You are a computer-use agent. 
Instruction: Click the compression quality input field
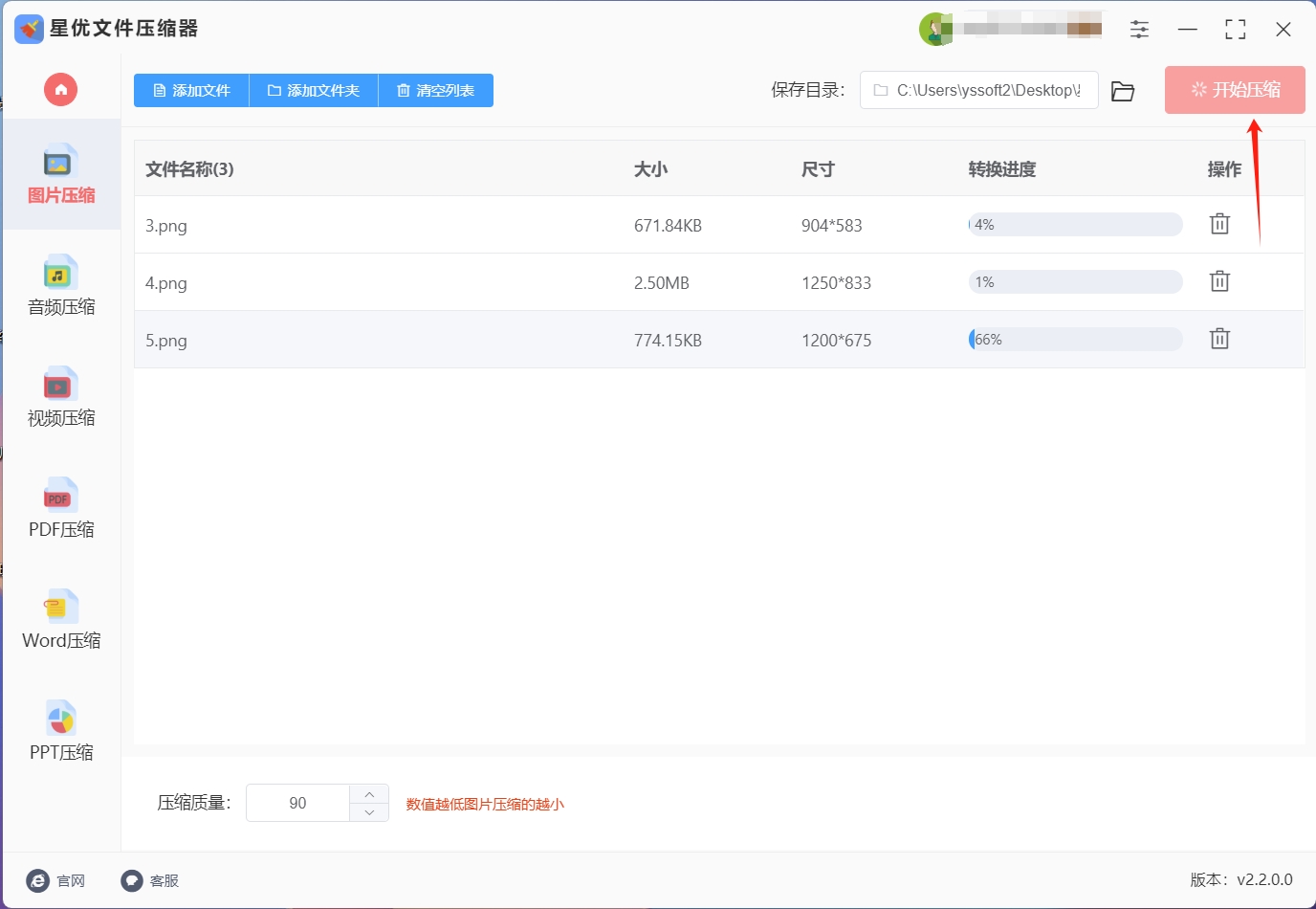[297, 803]
